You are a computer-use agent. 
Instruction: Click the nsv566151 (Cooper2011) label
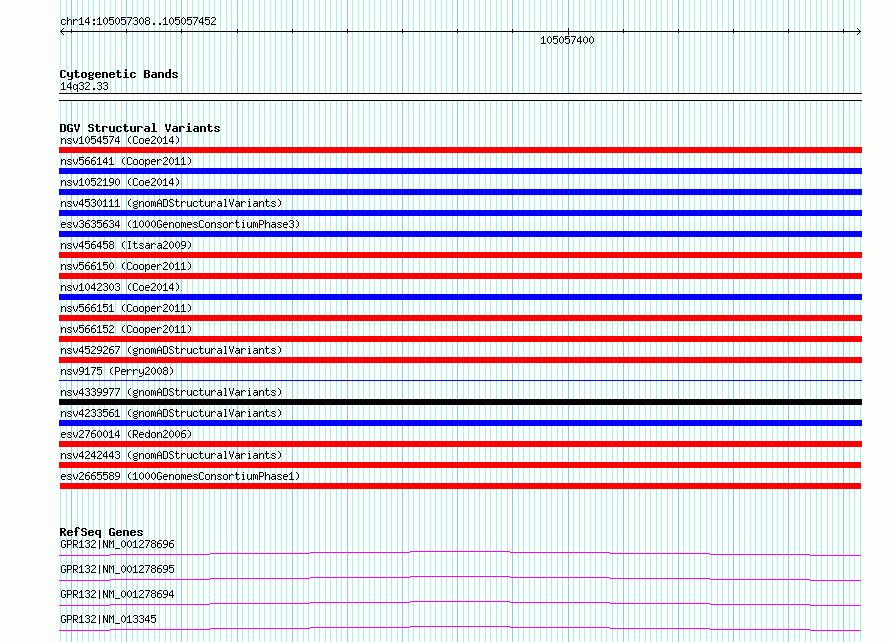126,308
